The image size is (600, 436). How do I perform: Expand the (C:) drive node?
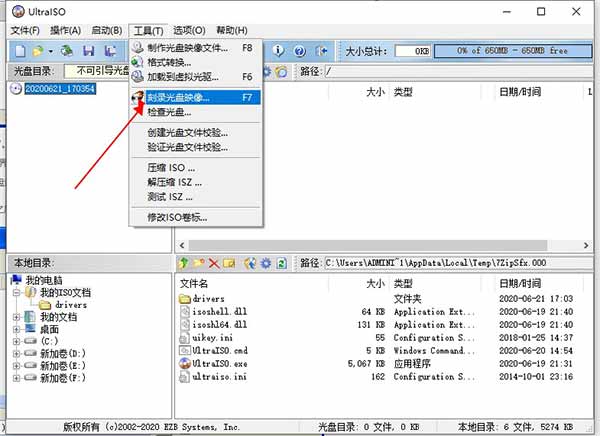pyautogui.click(x=16, y=341)
